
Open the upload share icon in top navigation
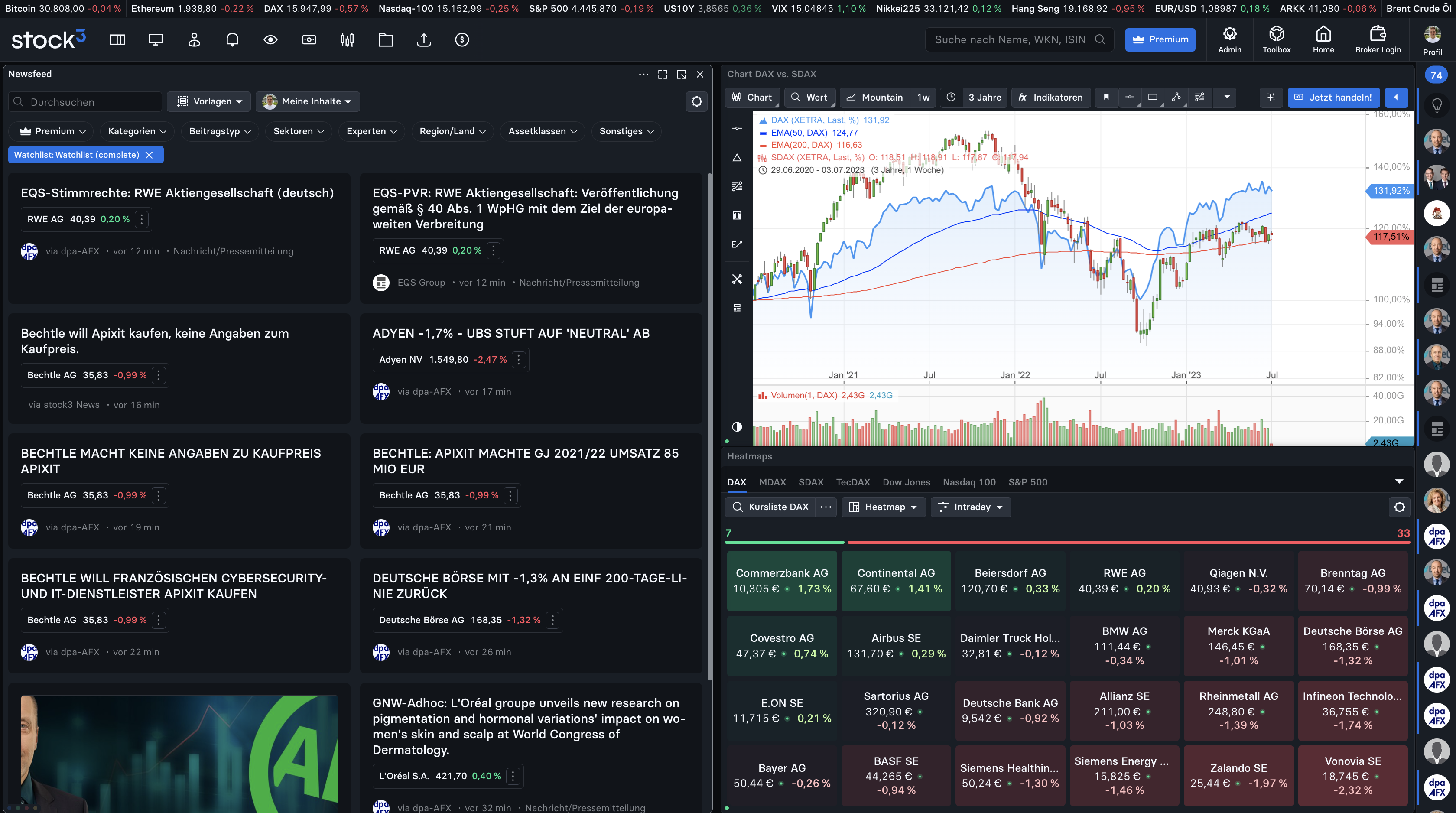coord(424,39)
